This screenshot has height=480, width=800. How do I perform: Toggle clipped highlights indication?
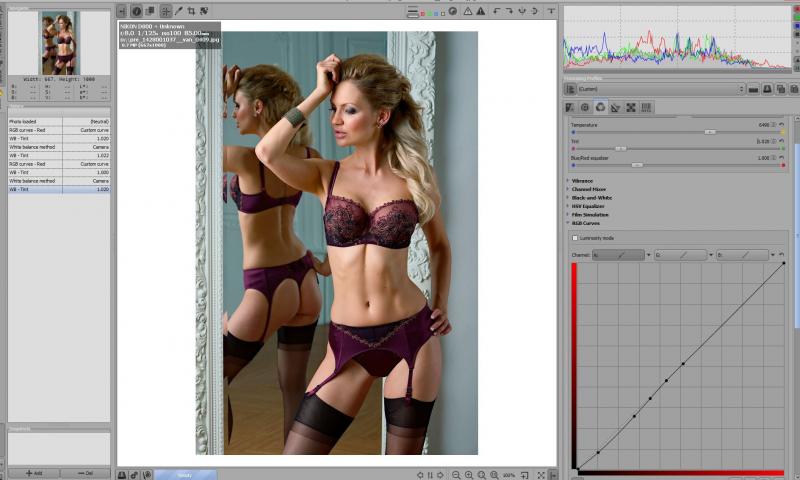(481, 11)
